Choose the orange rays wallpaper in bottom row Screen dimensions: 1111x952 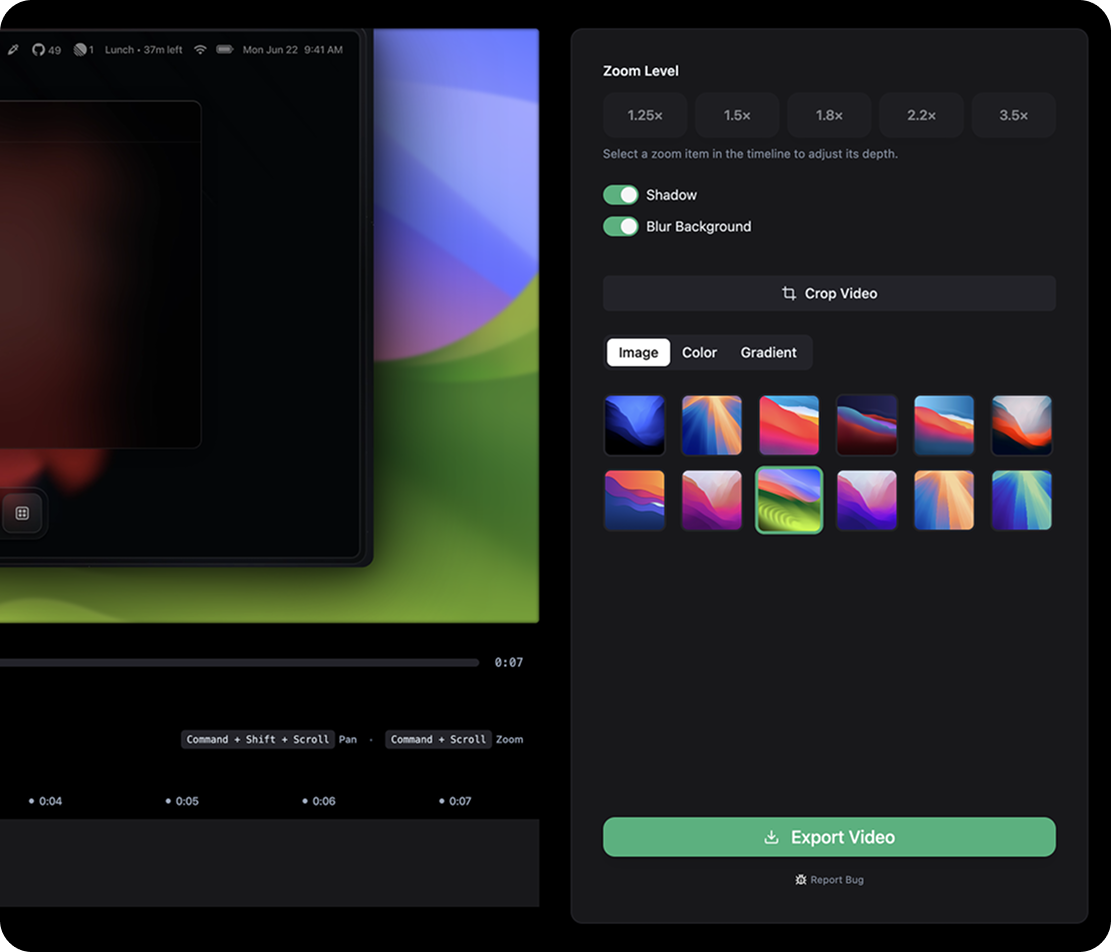[944, 500]
